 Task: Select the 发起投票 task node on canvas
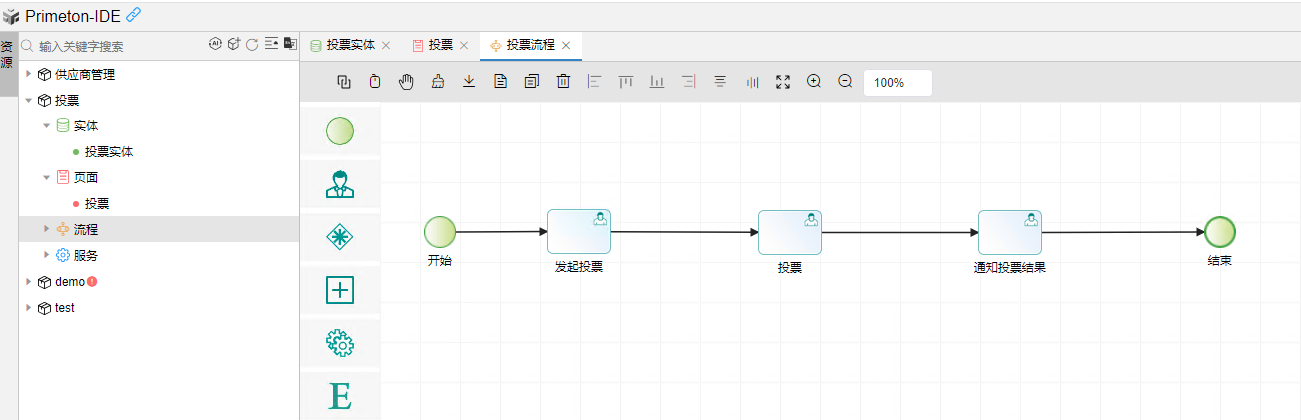pos(579,232)
